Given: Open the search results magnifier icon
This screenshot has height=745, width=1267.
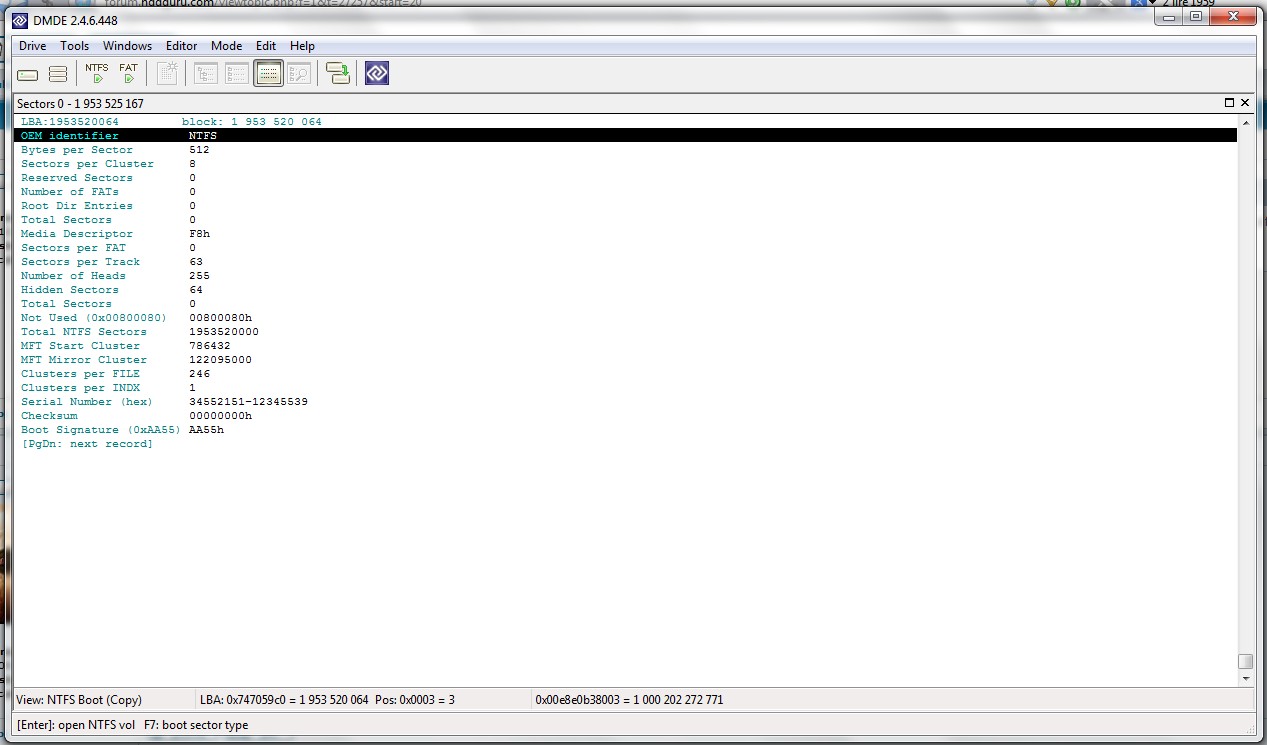Looking at the screenshot, I should [299, 74].
